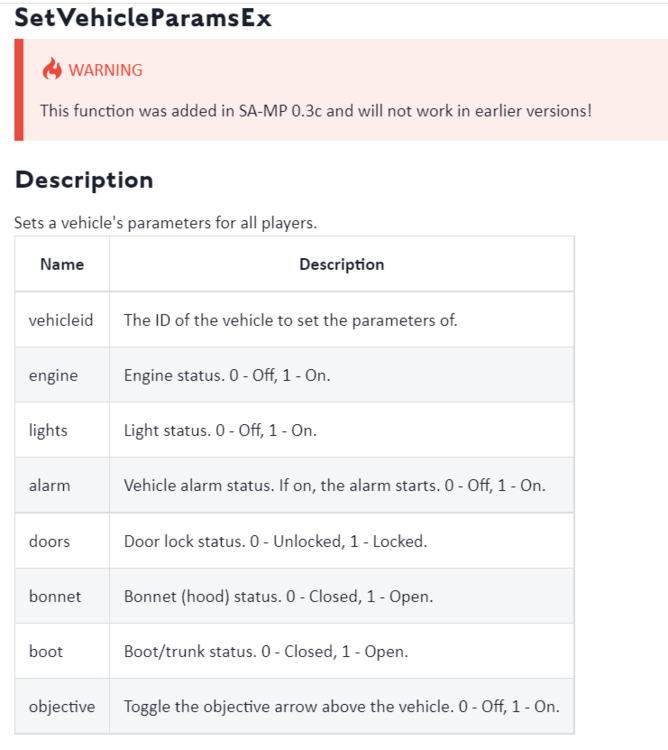Click the vehicleid parameter name cell

click(62, 320)
